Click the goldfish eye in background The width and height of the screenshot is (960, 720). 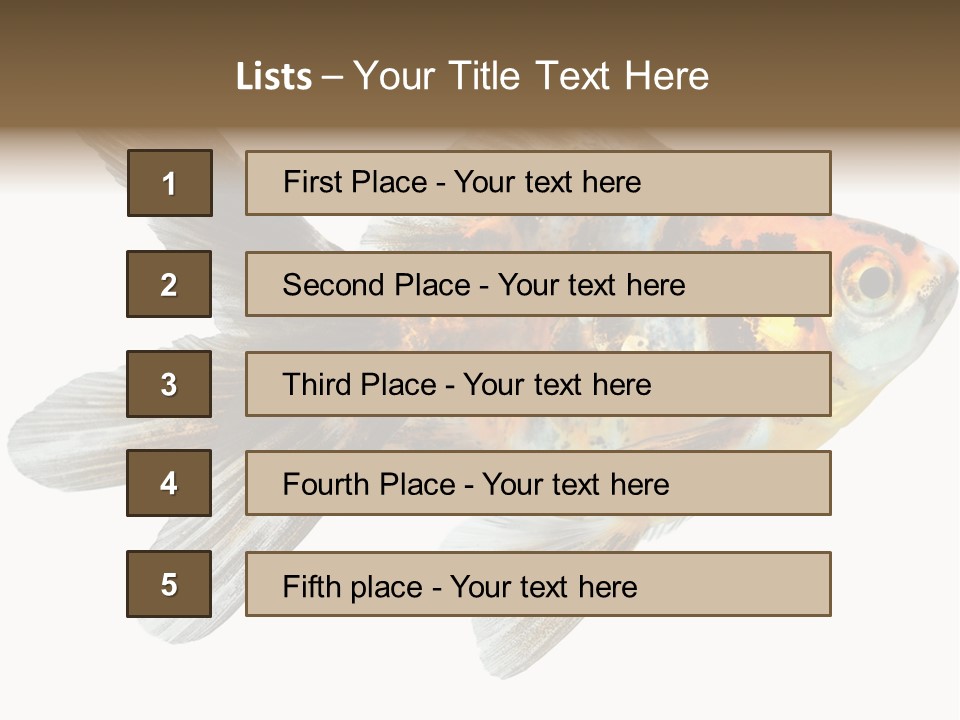coord(874,280)
